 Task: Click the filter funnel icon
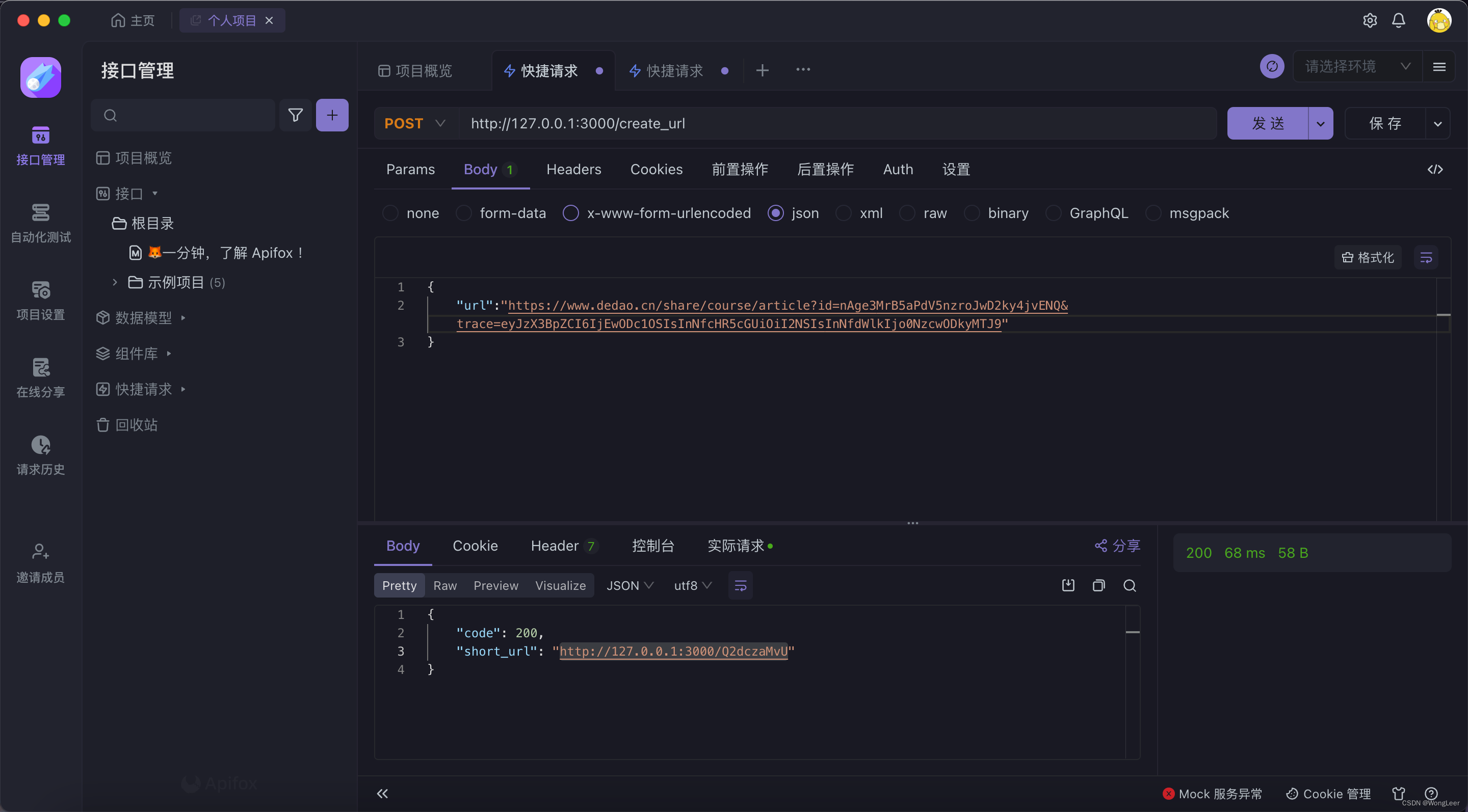[295, 115]
